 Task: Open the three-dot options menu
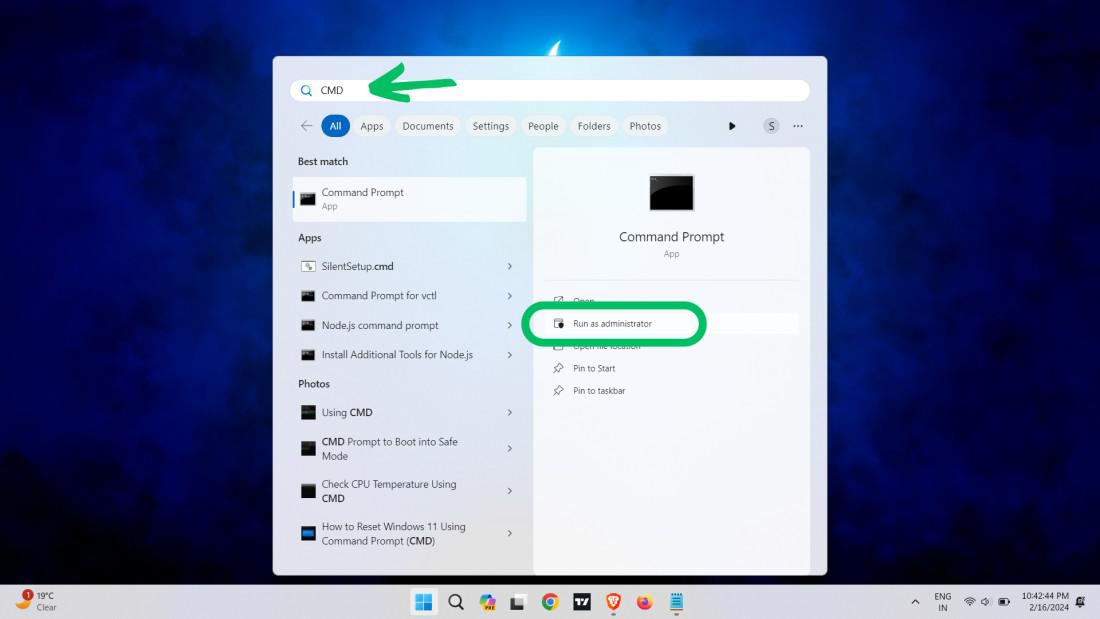[x=798, y=126]
